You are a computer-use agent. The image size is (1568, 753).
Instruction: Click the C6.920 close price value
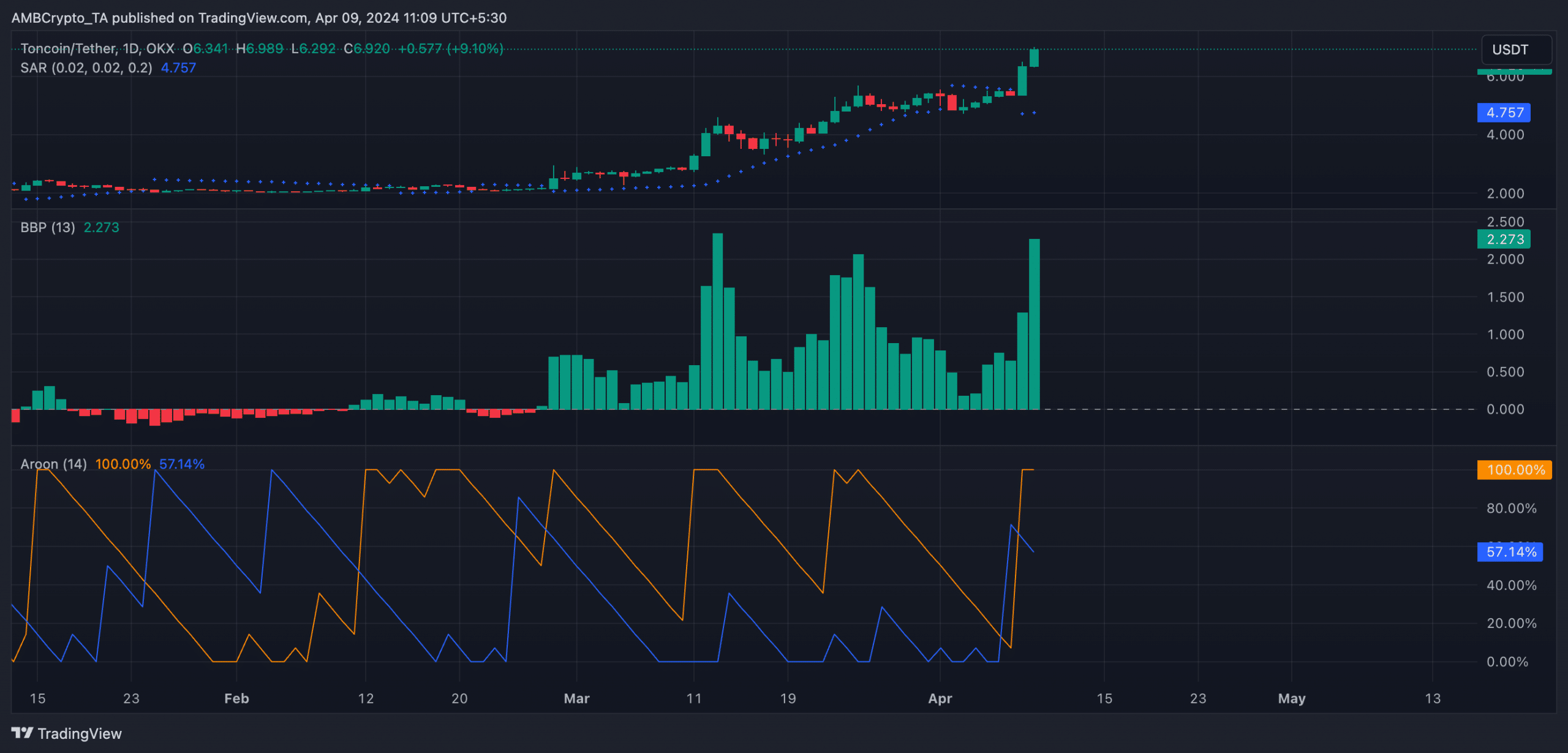click(x=367, y=48)
